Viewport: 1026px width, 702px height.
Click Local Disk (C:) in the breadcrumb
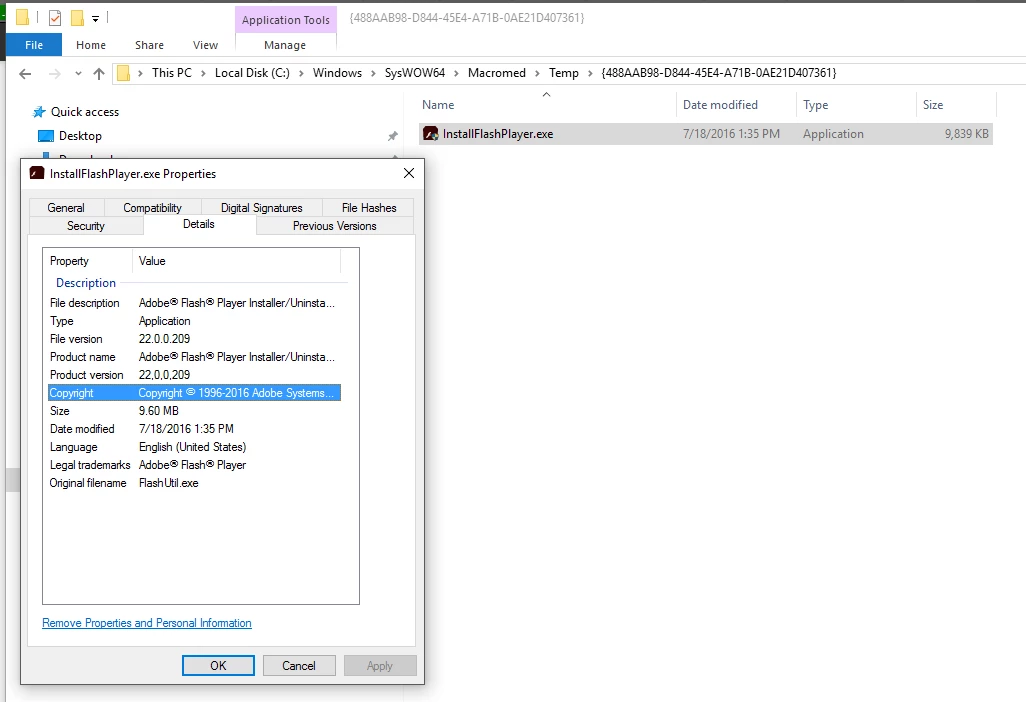pyautogui.click(x=252, y=73)
